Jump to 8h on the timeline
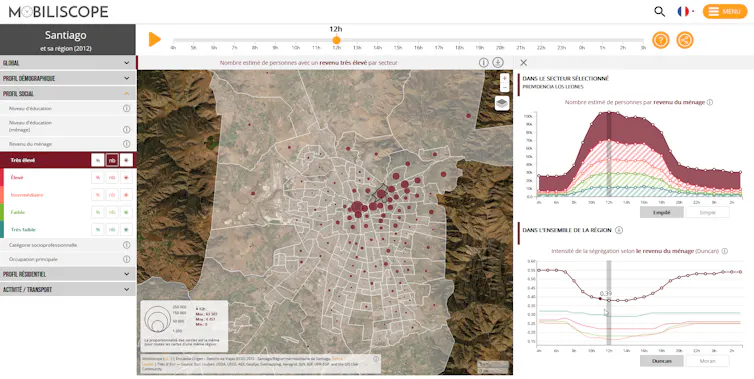Viewport: 754px width, 379px height. pos(255,48)
